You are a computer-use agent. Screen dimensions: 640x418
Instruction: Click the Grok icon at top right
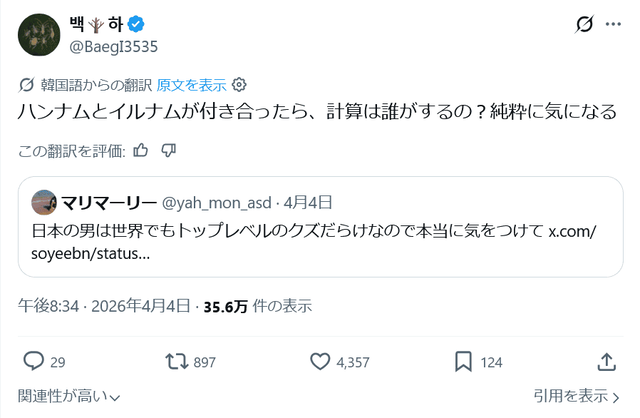point(588,26)
